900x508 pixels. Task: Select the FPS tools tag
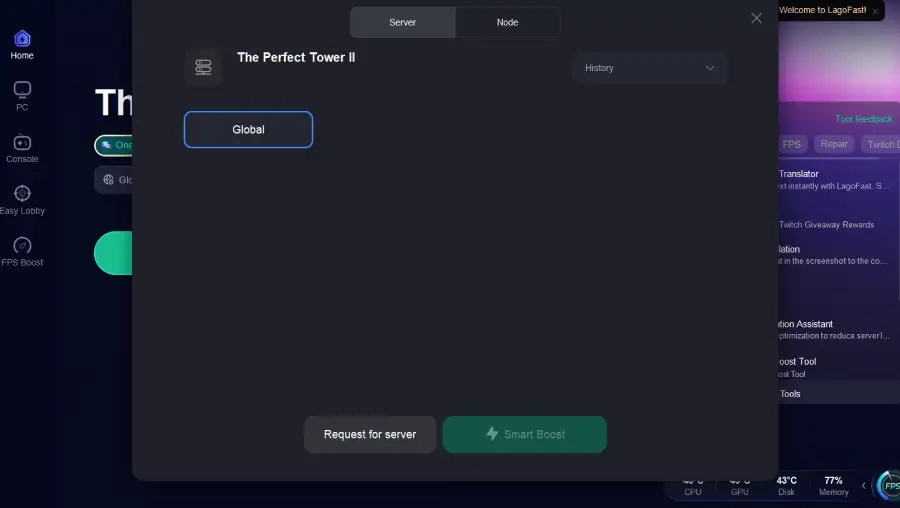[x=792, y=144]
